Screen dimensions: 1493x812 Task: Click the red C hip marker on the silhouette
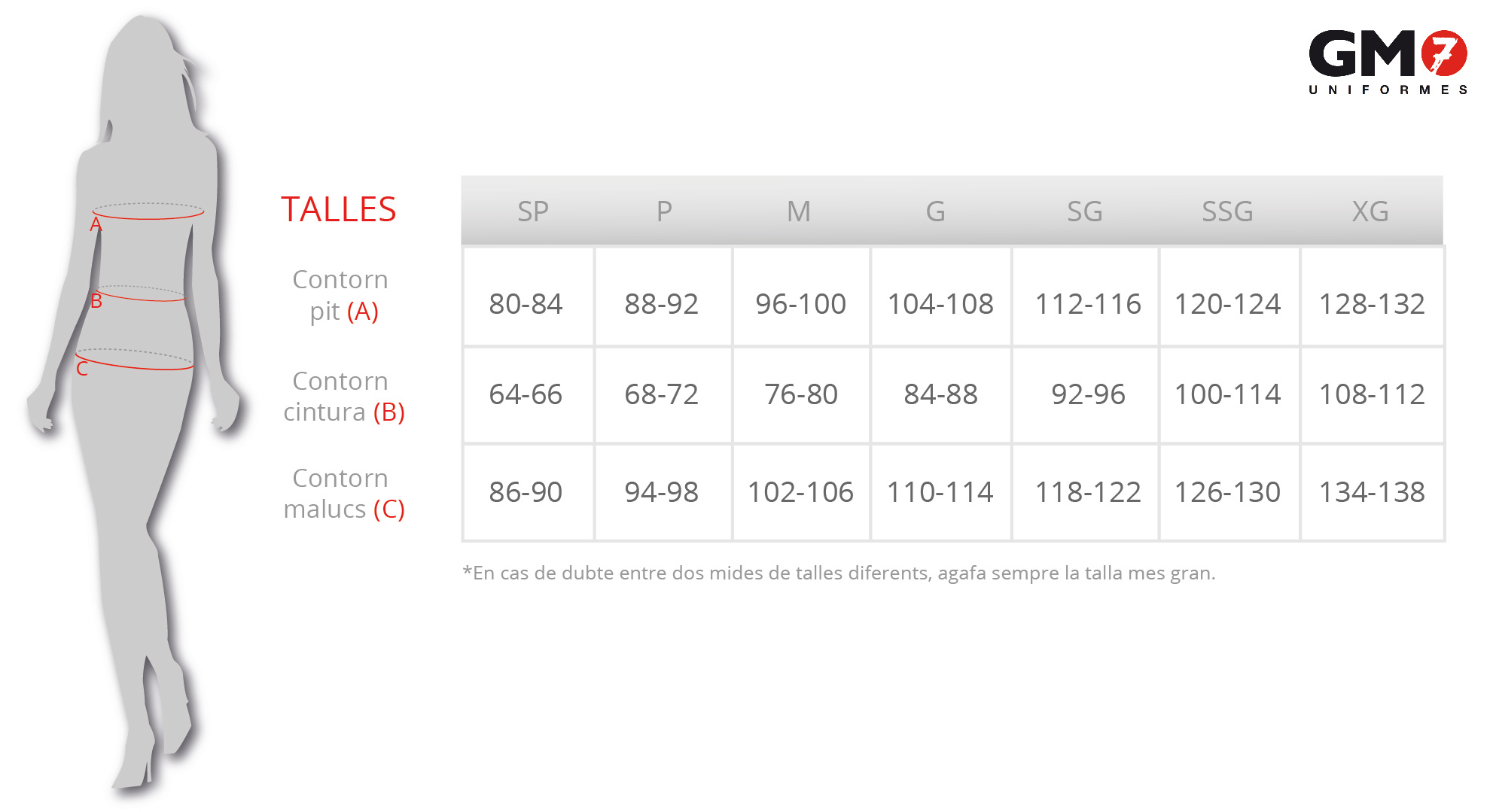click(82, 369)
